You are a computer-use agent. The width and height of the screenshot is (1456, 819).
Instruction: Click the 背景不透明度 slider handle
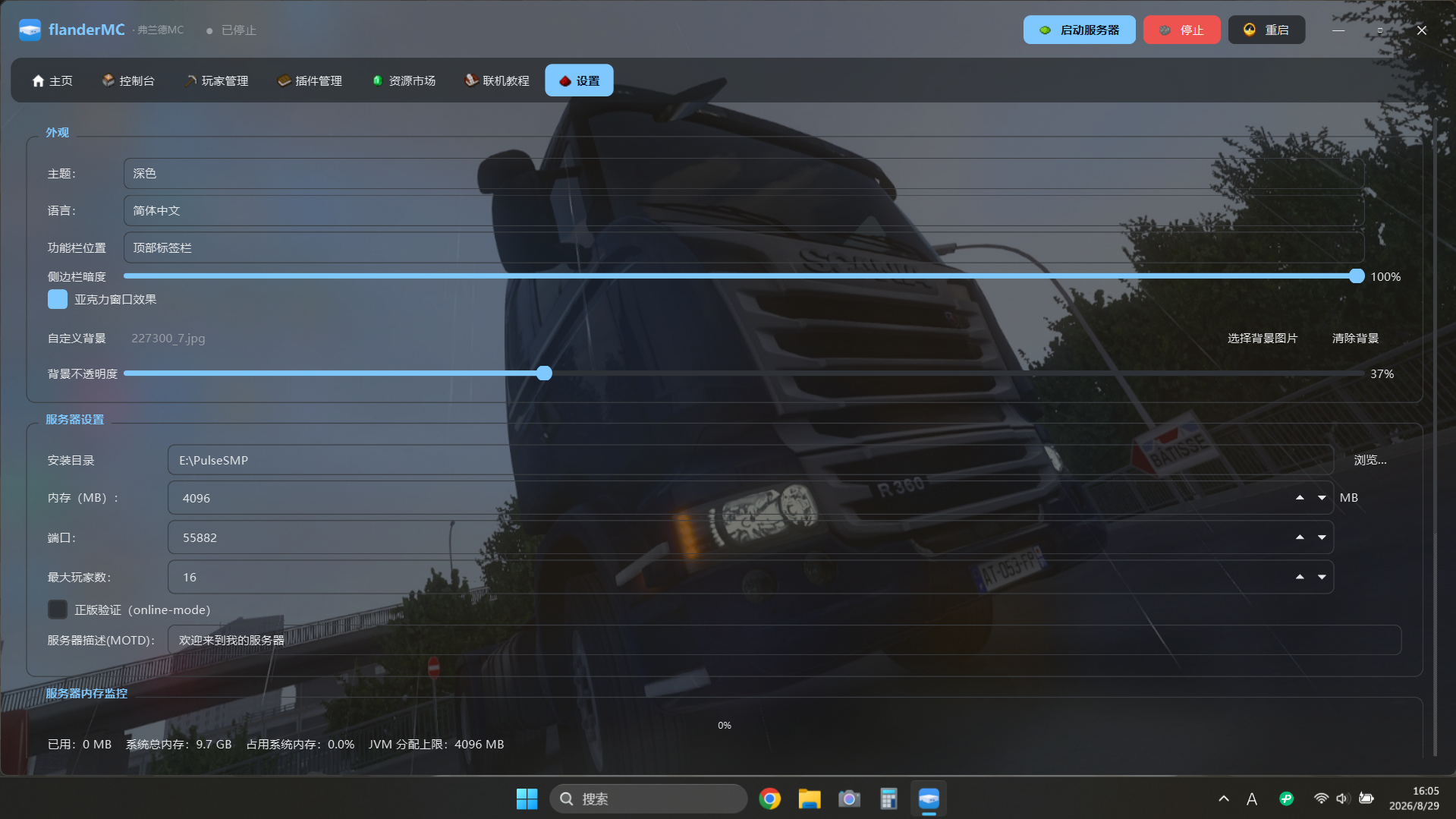pyautogui.click(x=544, y=373)
